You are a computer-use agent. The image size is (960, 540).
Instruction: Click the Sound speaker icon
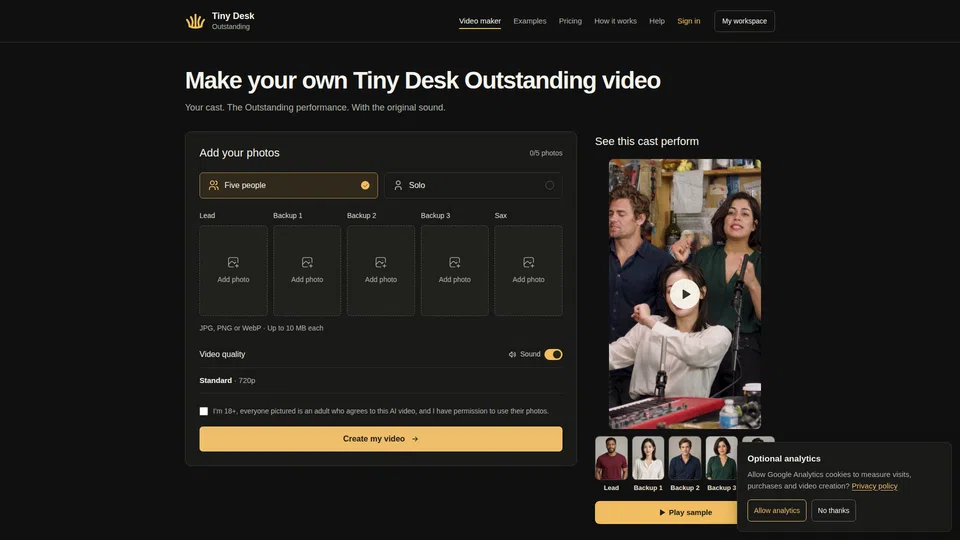click(512, 354)
